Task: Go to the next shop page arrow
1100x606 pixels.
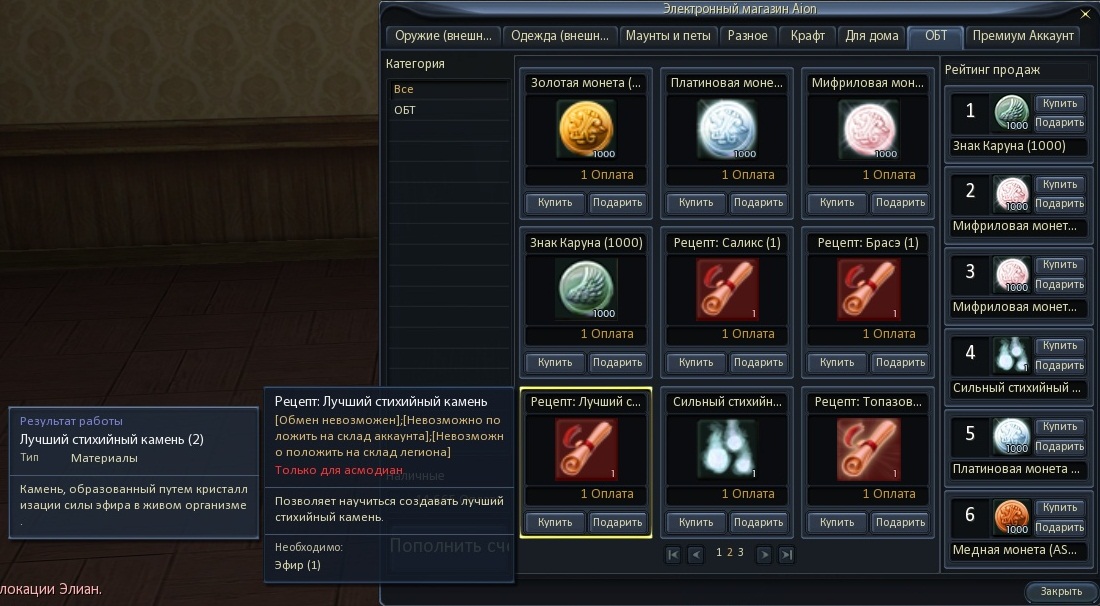Action: point(764,554)
